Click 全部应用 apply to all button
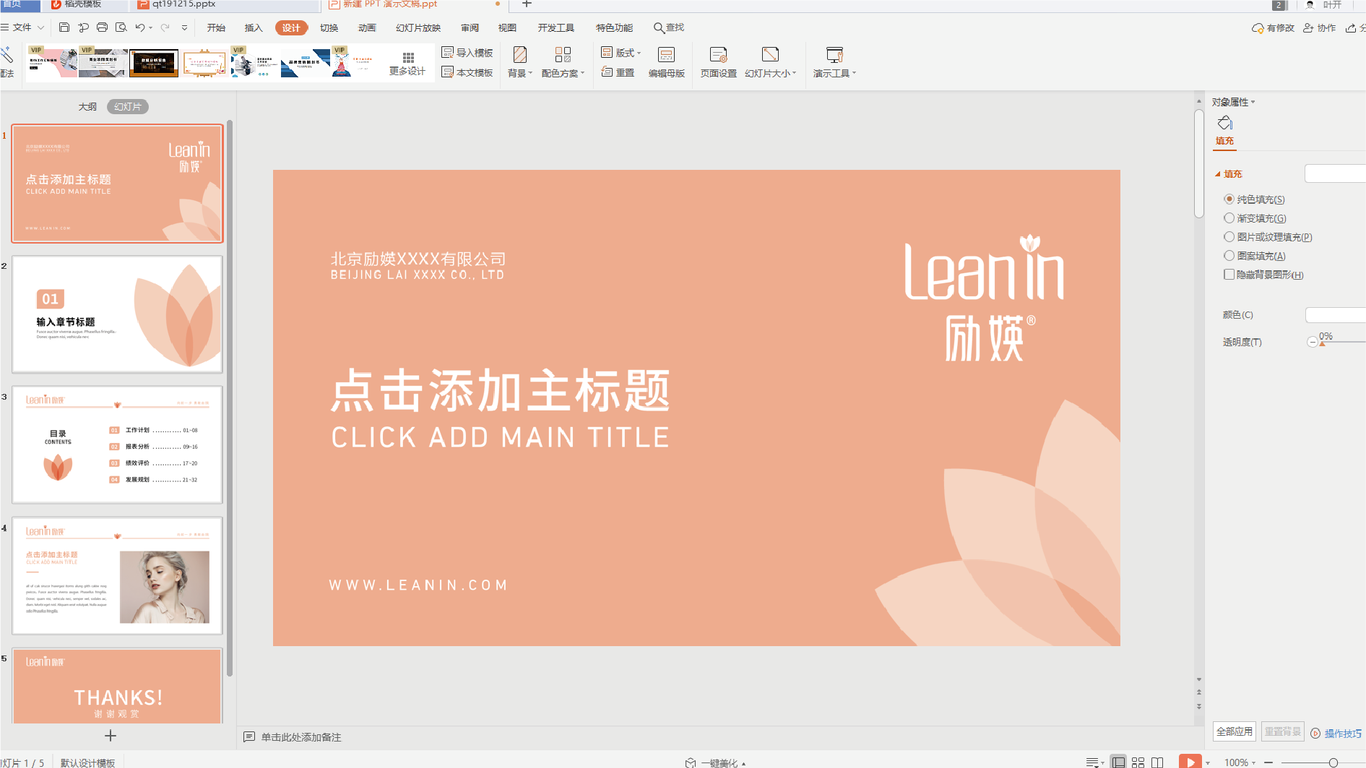The height and width of the screenshot is (768, 1366). (x=1234, y=732)
